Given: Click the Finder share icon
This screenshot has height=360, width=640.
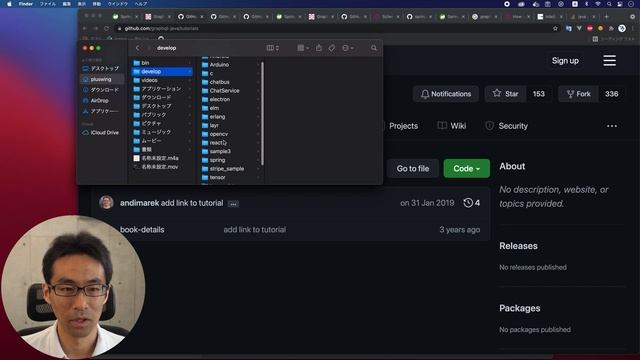Looking at the screenshot, I should click(x=319, y=48).
